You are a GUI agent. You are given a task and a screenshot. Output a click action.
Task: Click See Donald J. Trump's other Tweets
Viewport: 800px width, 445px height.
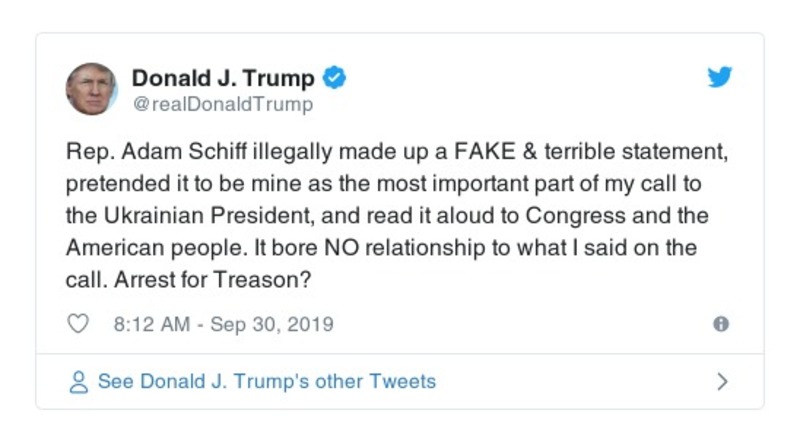tap(266, 381)
